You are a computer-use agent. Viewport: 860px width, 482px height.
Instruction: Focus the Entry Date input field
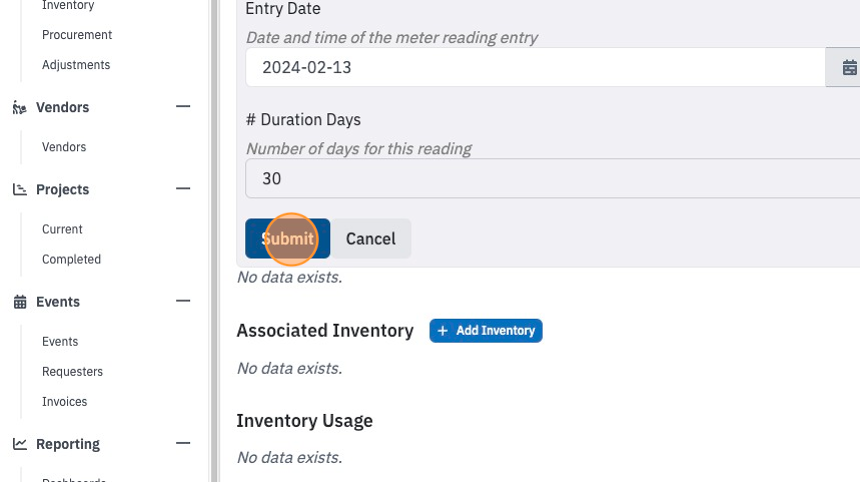coord(535,67)
